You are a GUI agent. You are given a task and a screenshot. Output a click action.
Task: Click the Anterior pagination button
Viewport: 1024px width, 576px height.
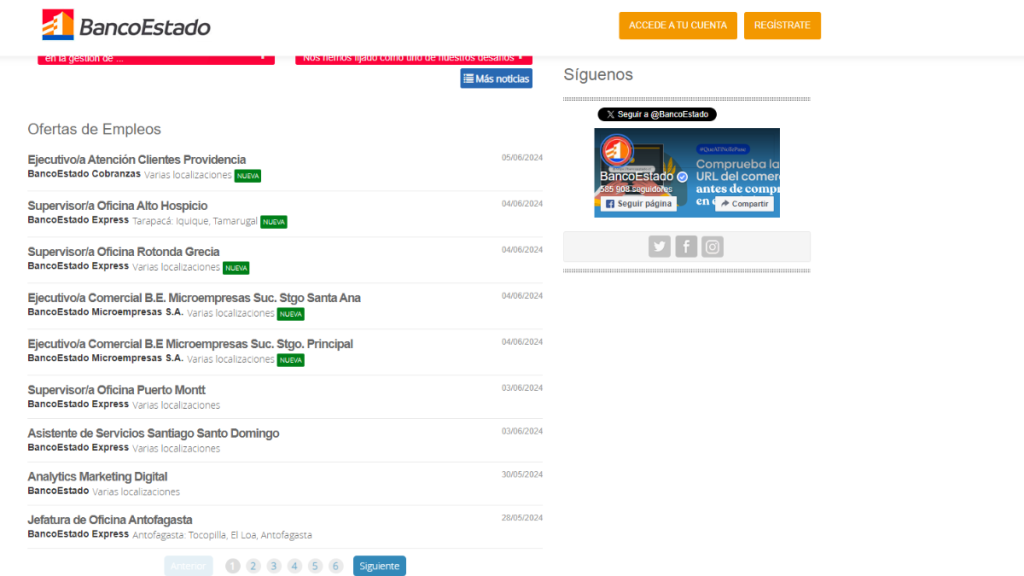(x=188, y=566)
